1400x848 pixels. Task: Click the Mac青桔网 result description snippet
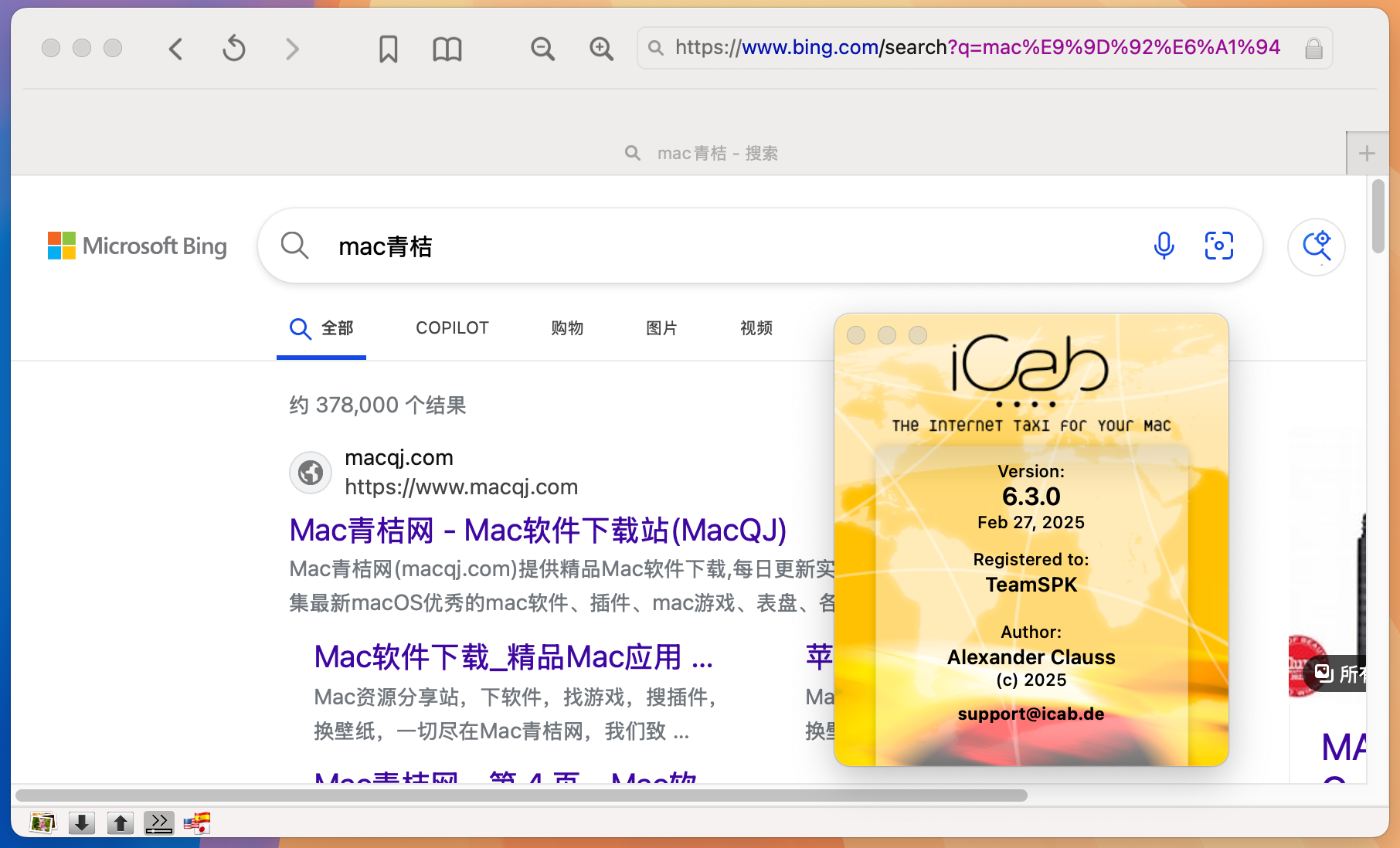pos(562,586)
